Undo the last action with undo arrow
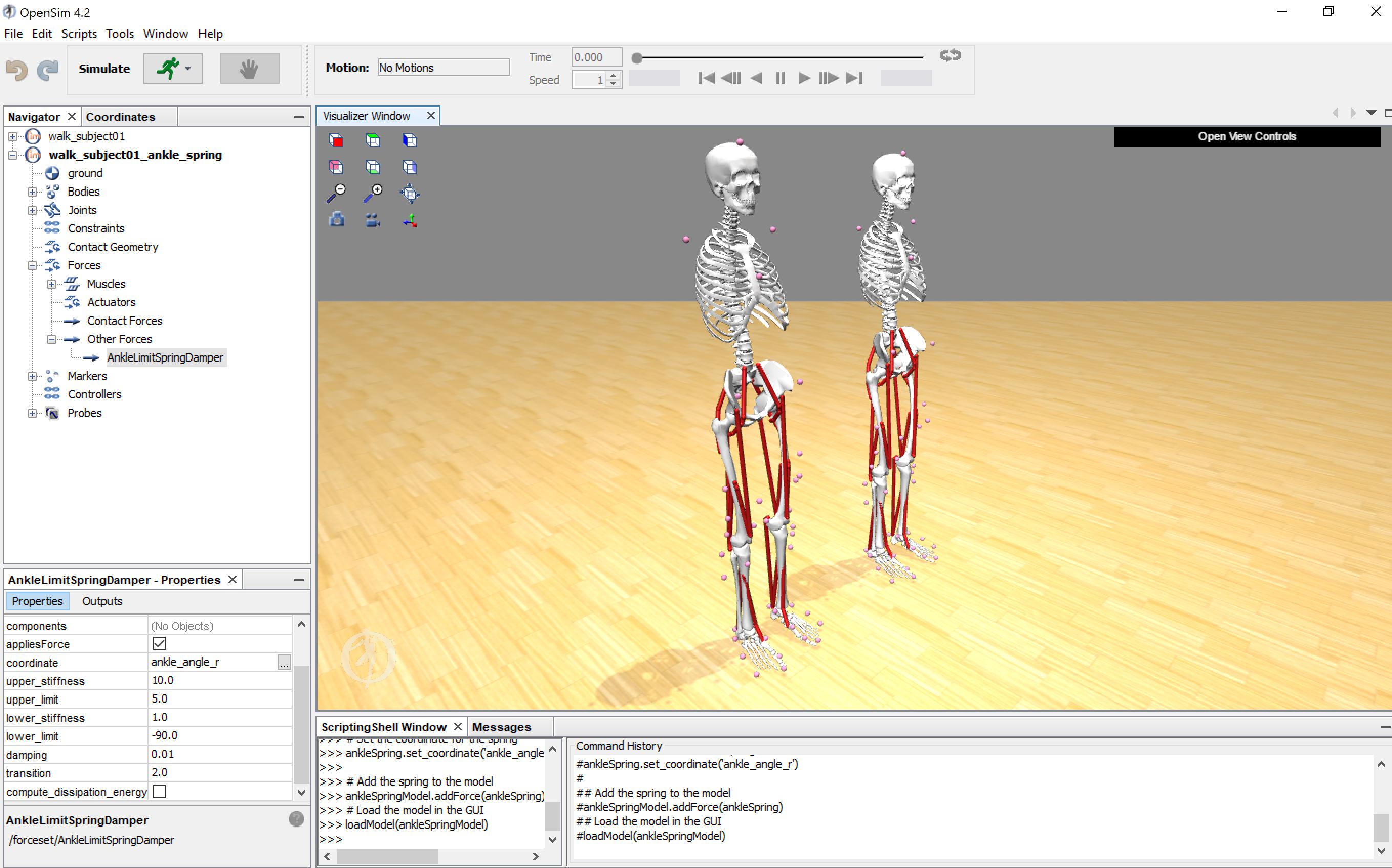This screenshot has width=1392, height=868. [17, 70]
